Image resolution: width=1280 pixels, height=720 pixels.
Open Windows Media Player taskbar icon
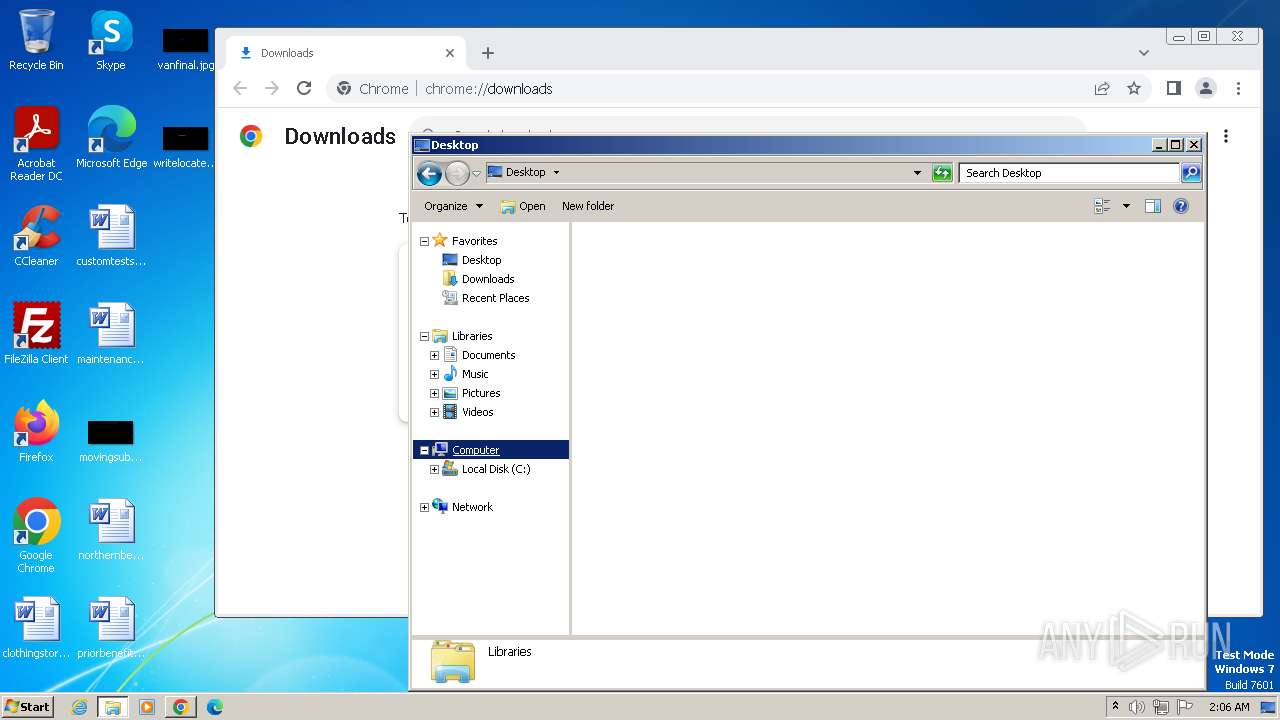click(x=147, y=707)
